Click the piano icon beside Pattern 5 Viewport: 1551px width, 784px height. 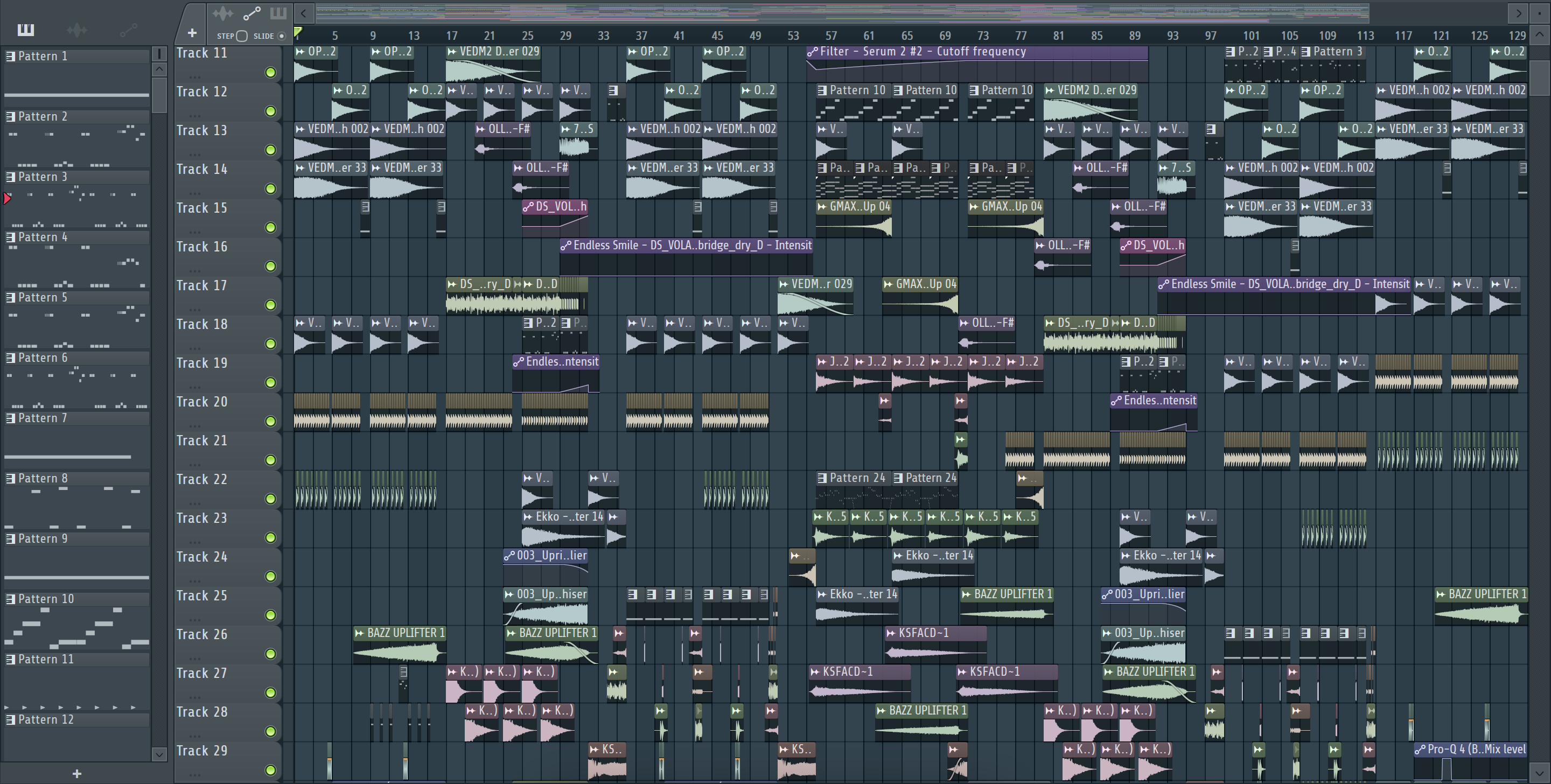tap(10, 297)
